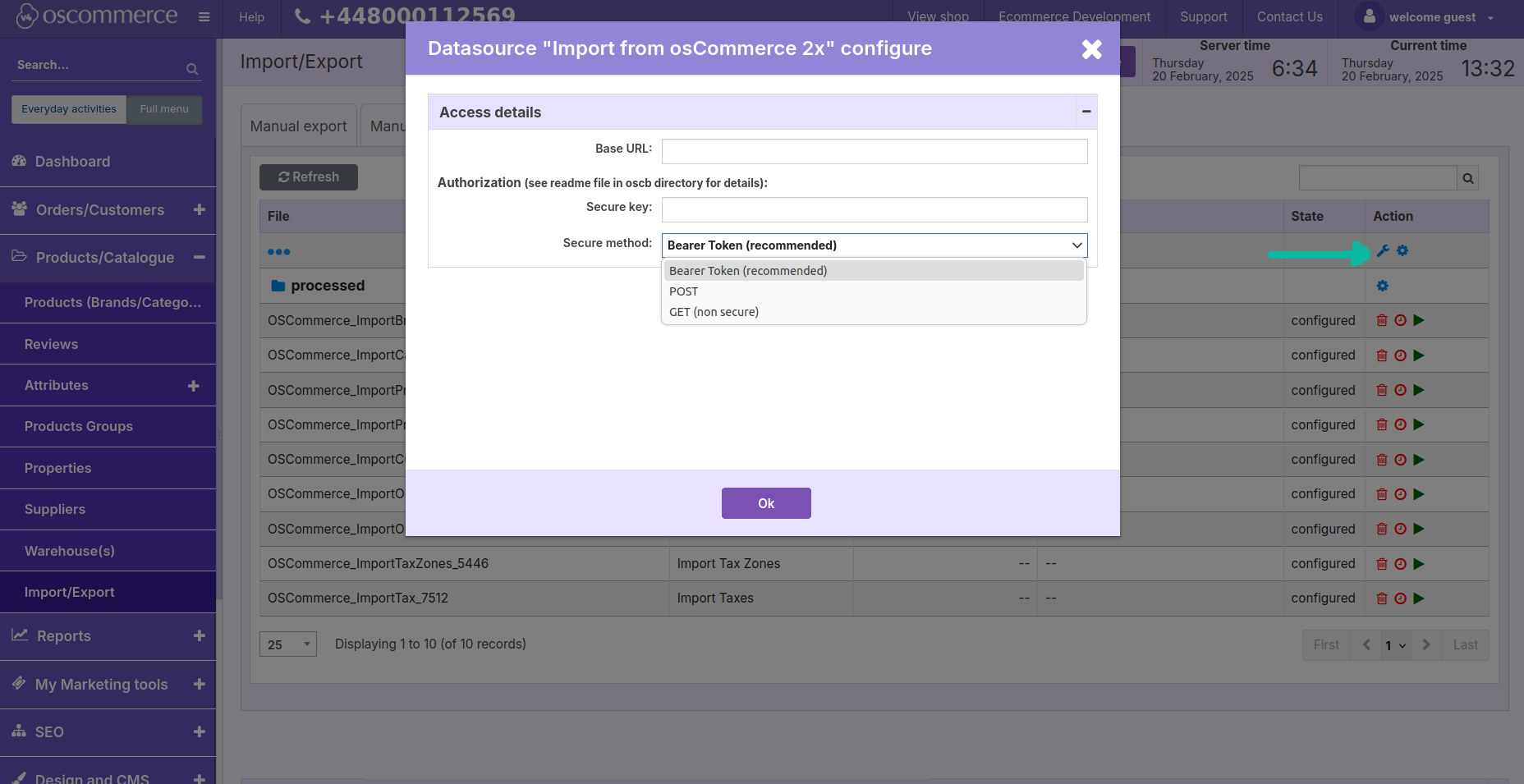1524x784 pixels.
Task: Focus the table search box
Action: (x=1378, y=178)
